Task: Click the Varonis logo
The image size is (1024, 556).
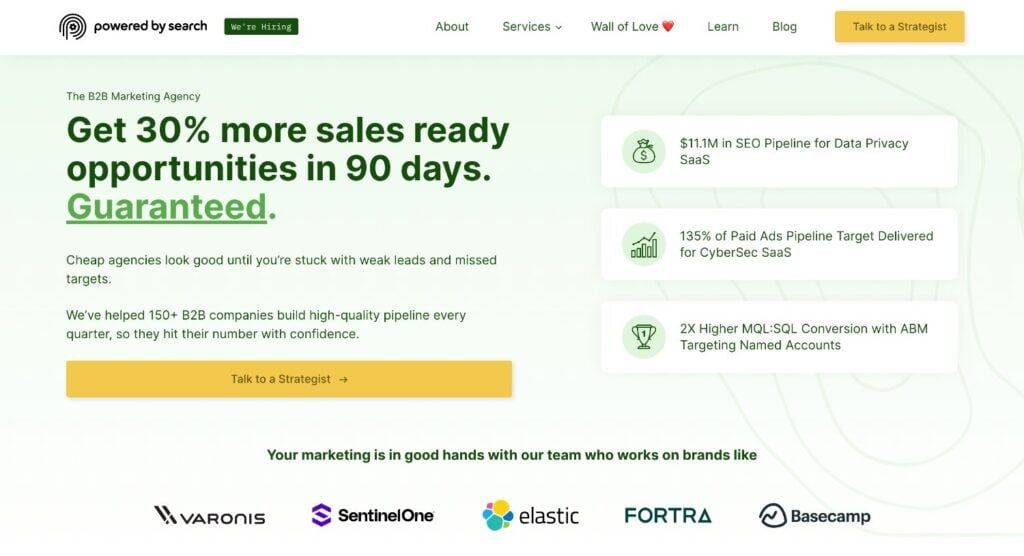Action: (210, 515)
